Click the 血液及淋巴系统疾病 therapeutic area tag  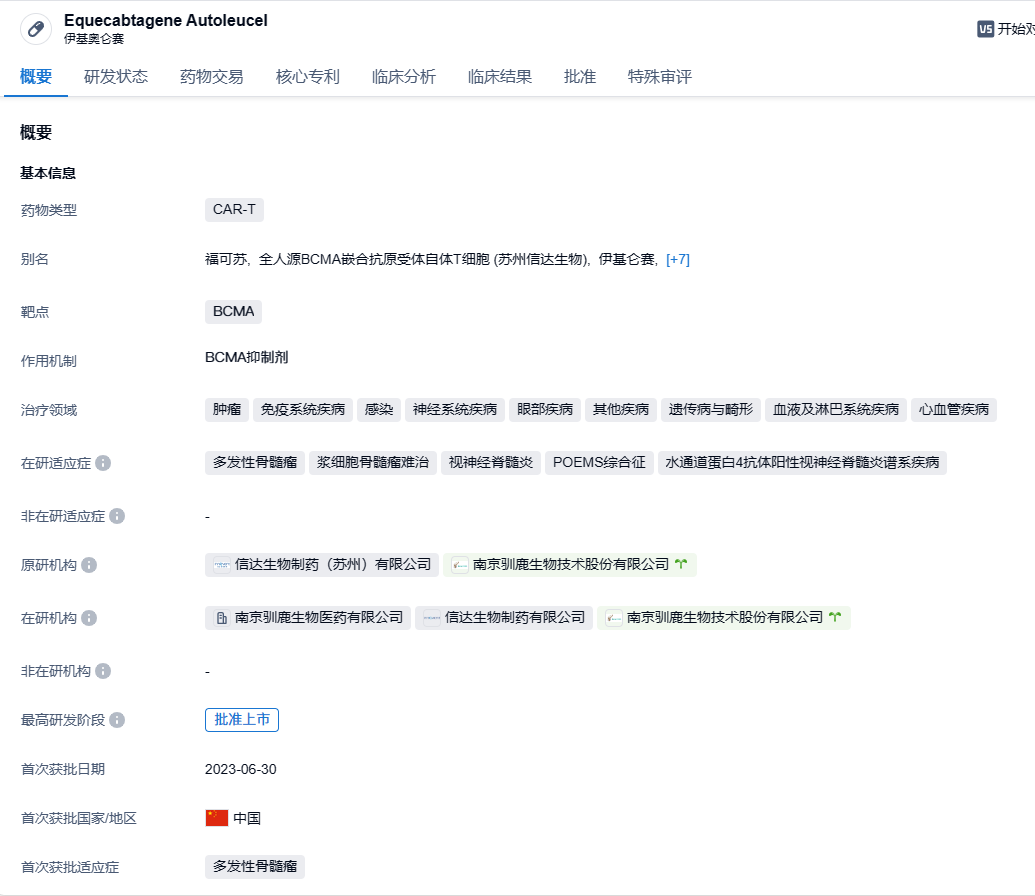coord(836,410)
